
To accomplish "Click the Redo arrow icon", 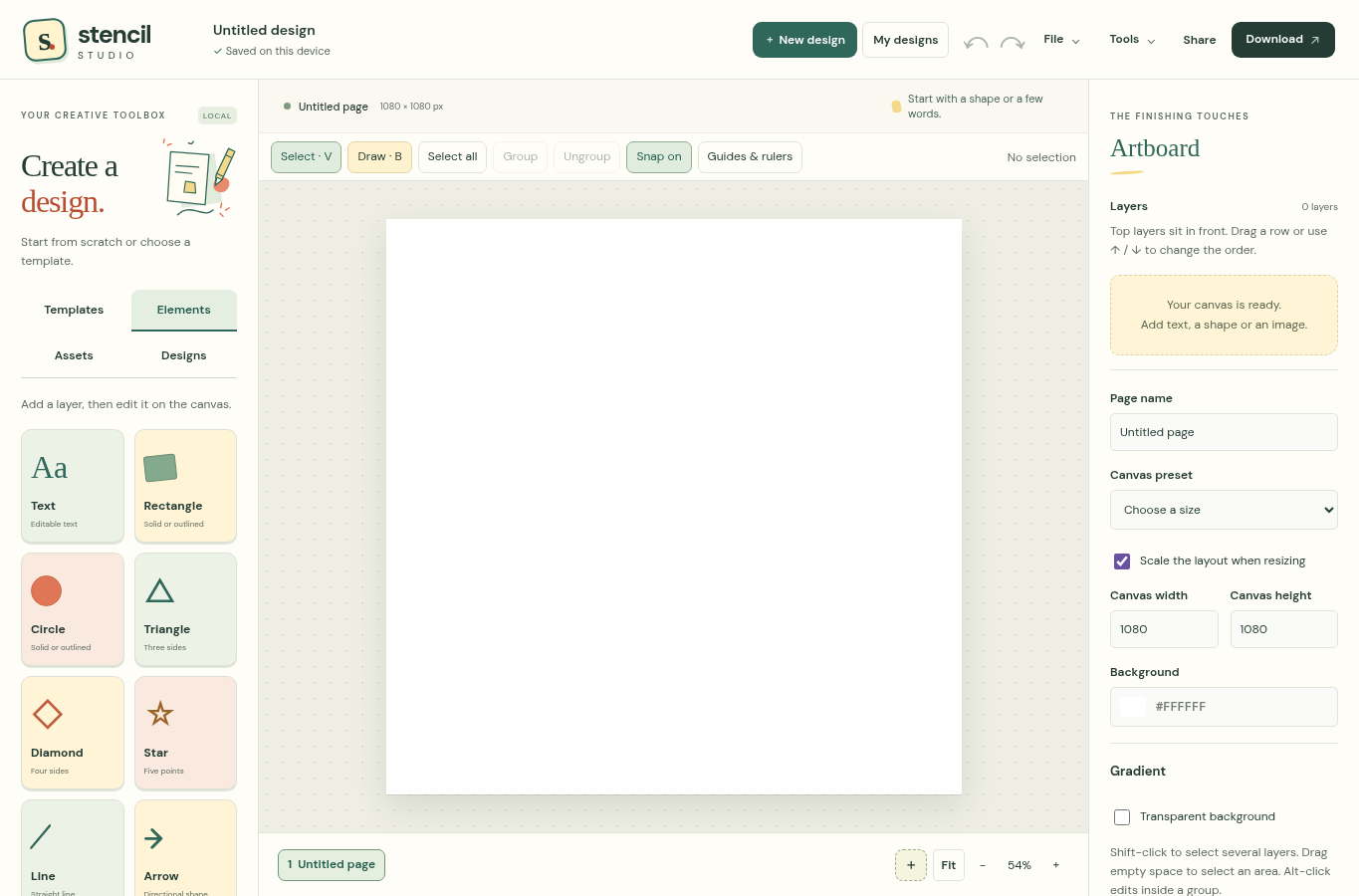I will coord(1013,42).
